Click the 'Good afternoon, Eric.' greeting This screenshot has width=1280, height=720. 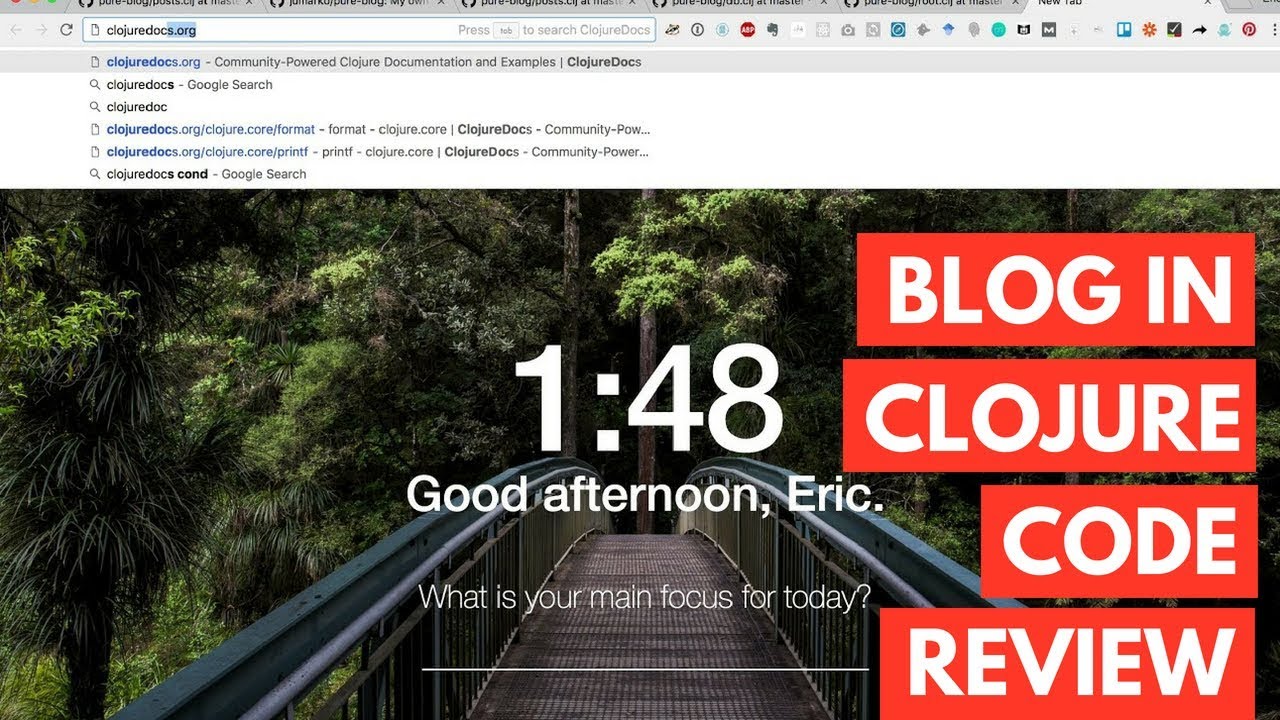pyautogui.click(x=645, y=494)
